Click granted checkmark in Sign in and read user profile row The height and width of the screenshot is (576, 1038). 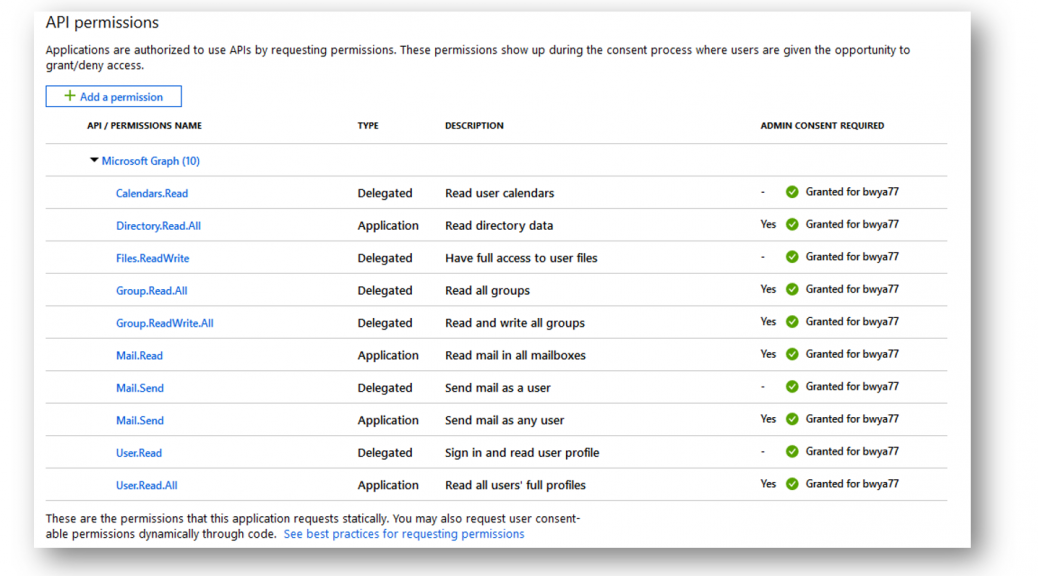[x=792, y=452]
